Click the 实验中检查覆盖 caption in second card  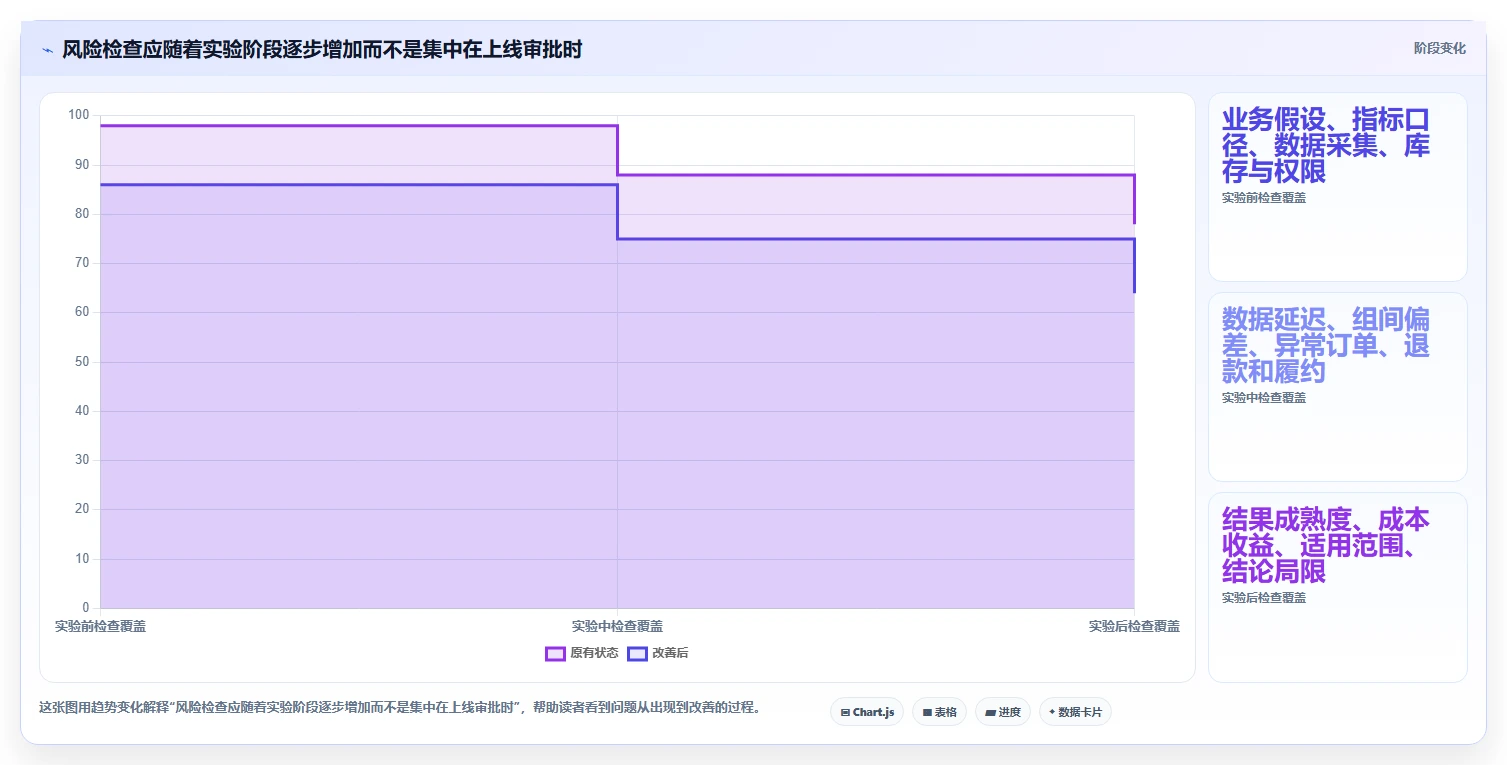(x=1263, y=398)
